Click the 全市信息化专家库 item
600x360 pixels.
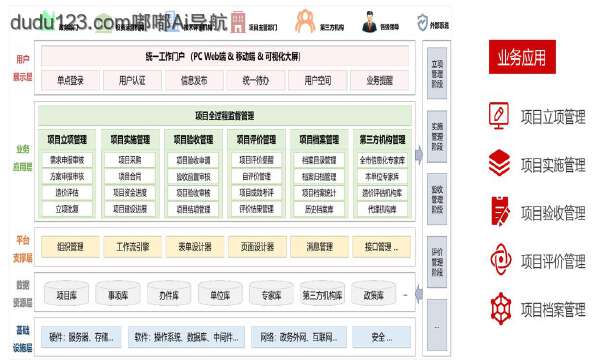click(382, 160)
